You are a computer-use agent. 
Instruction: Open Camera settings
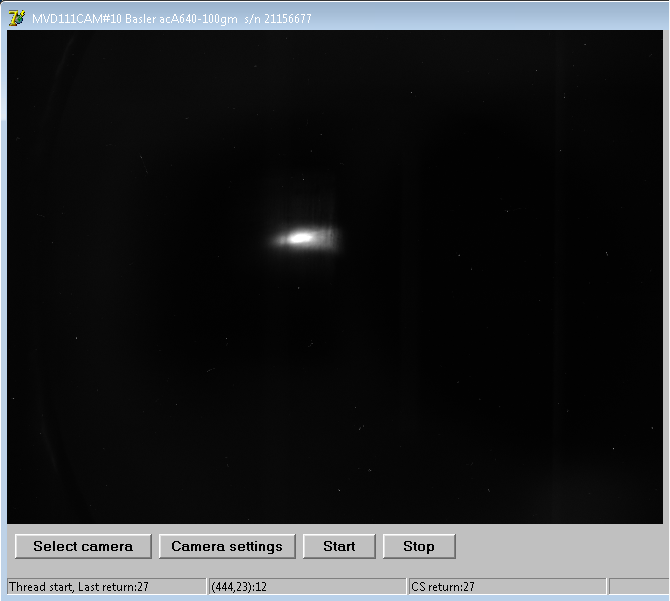(227, 546)
